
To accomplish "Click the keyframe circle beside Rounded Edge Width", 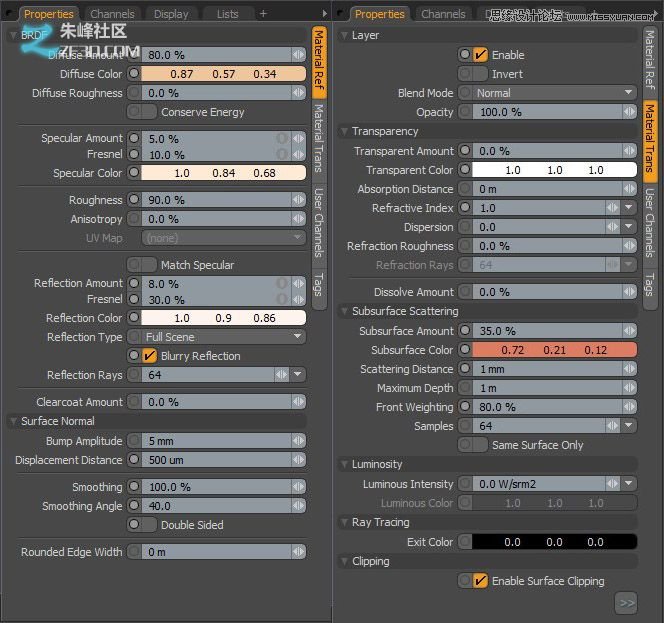I will coord(134,552).
